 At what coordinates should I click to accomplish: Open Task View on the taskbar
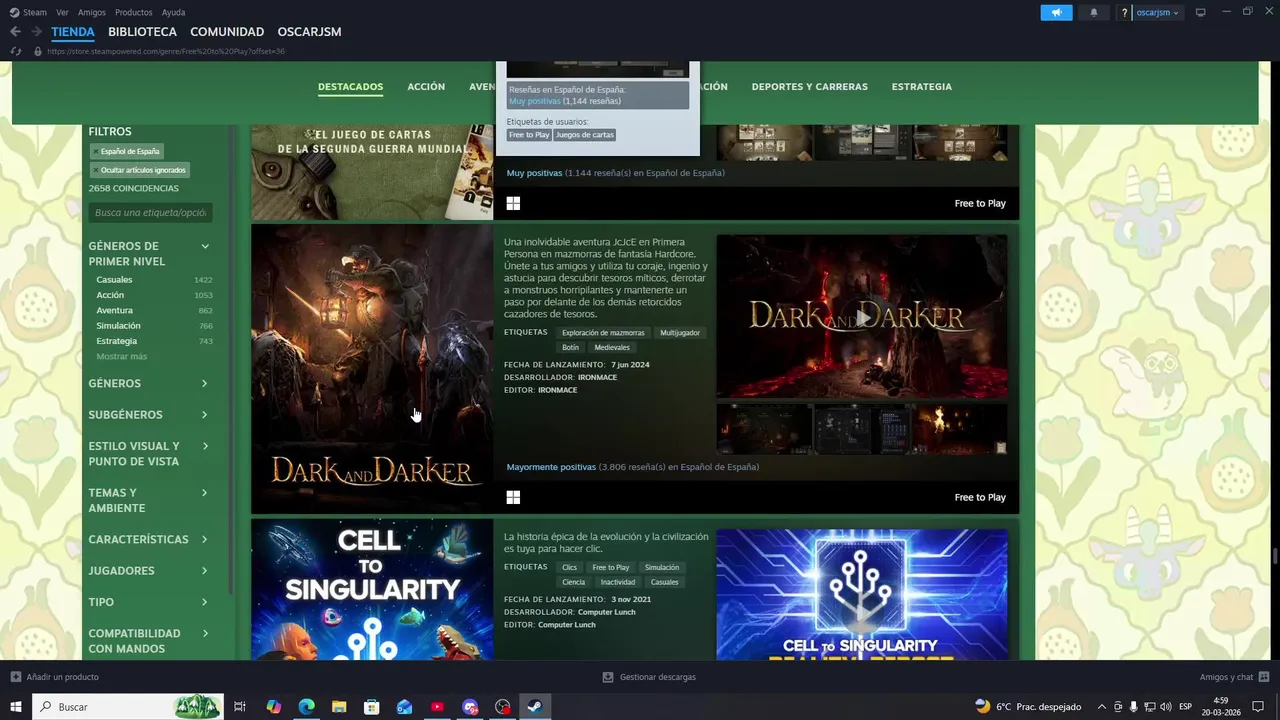click(x=240, y=707)
